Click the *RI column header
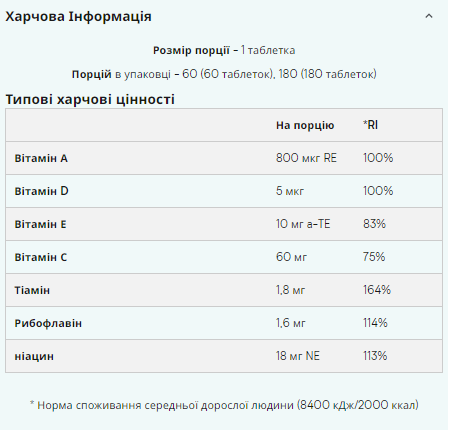Screen dimensions: 449x430 coord(370,125)
